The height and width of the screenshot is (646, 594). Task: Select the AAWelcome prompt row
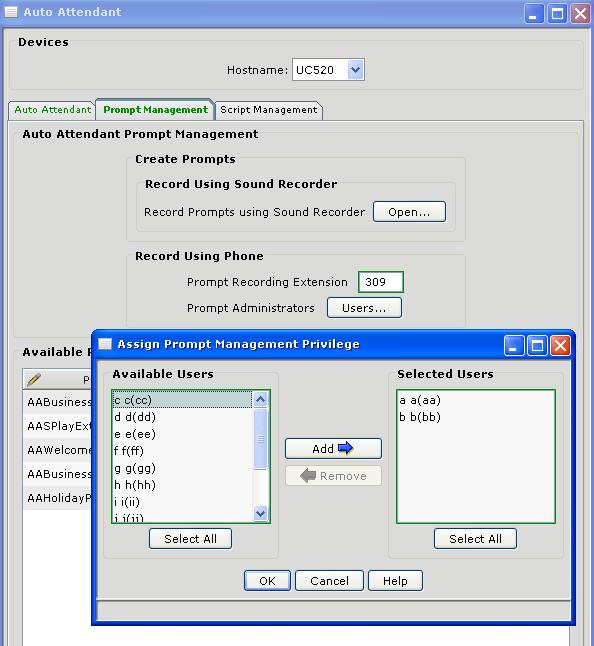57,450
